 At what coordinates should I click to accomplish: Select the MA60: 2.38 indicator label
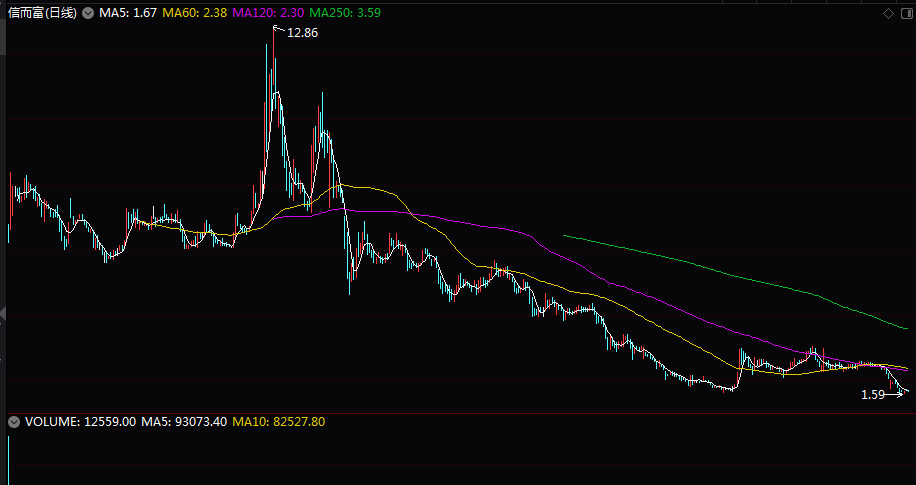[x=195, y=13]
